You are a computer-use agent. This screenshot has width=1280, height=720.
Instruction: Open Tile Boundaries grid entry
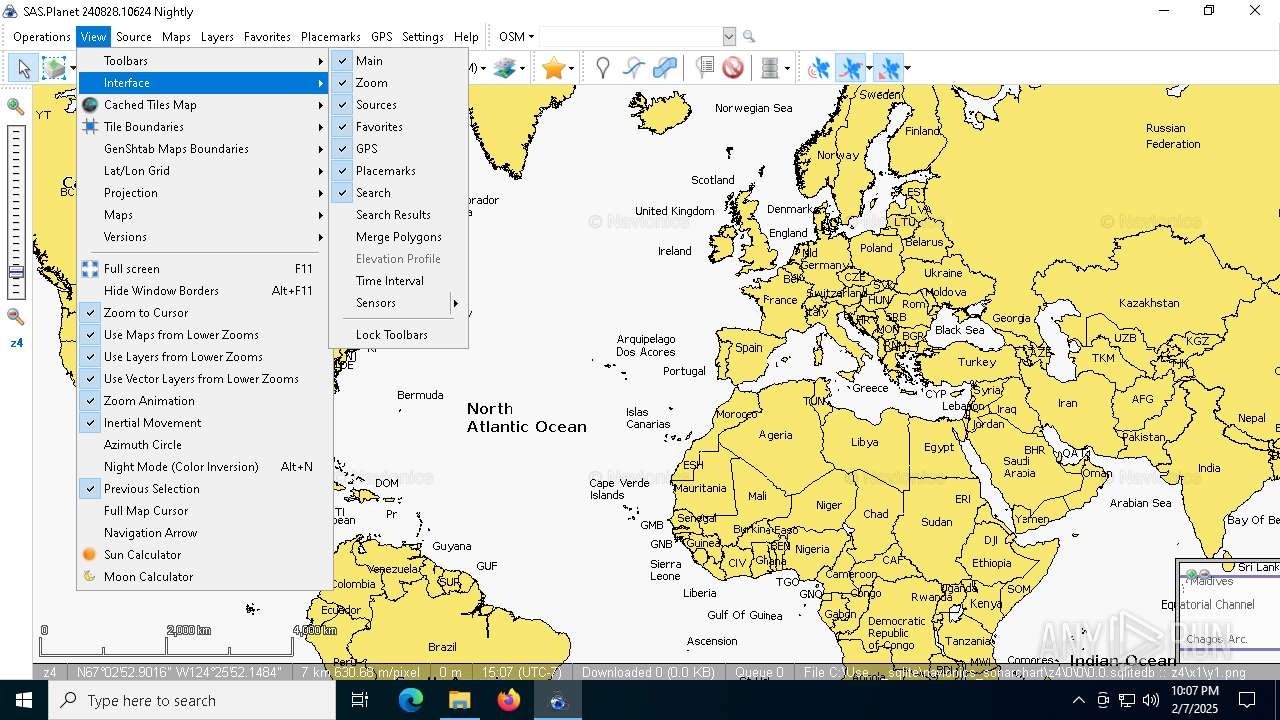(204, 127)
